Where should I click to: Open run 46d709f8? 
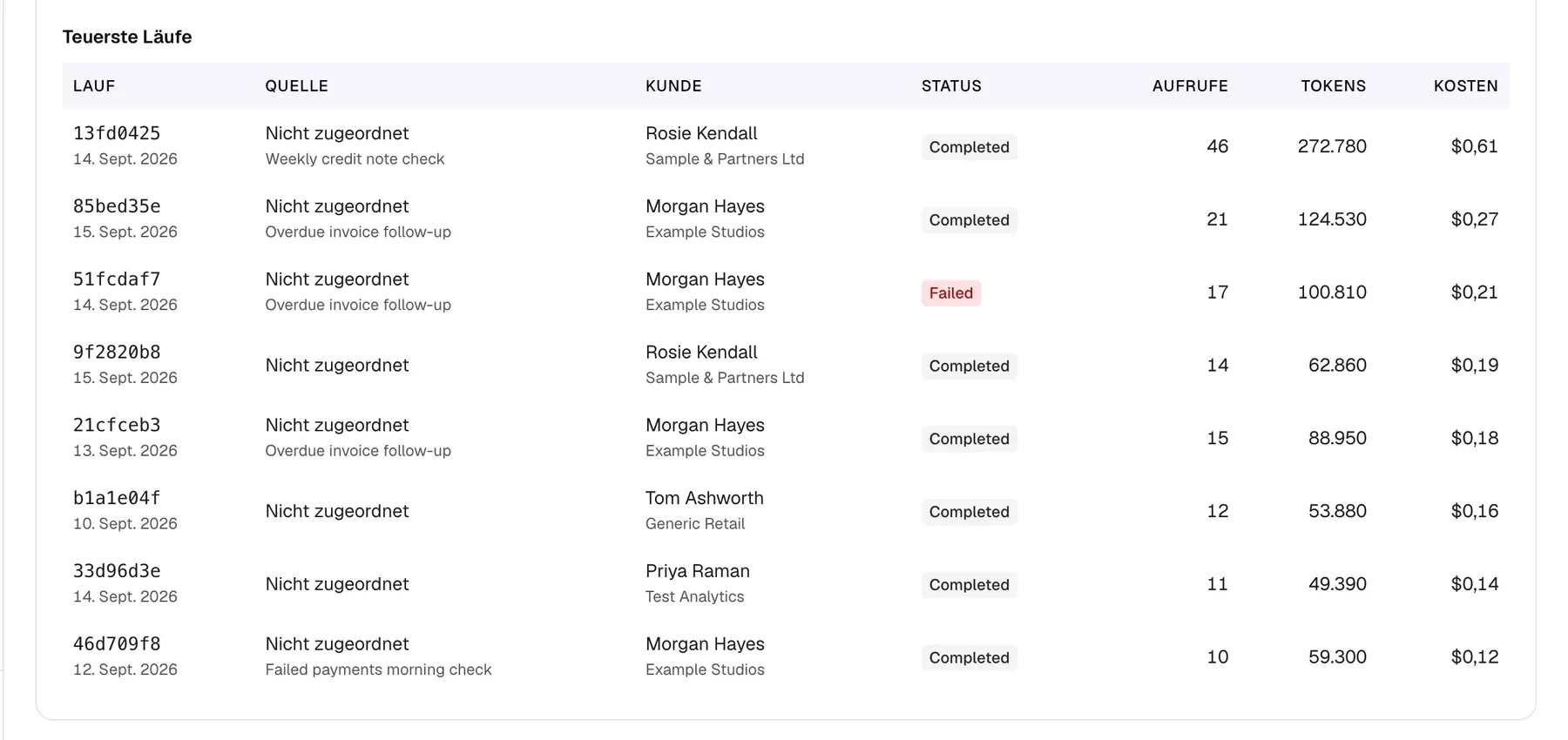(x=117, y=644)
